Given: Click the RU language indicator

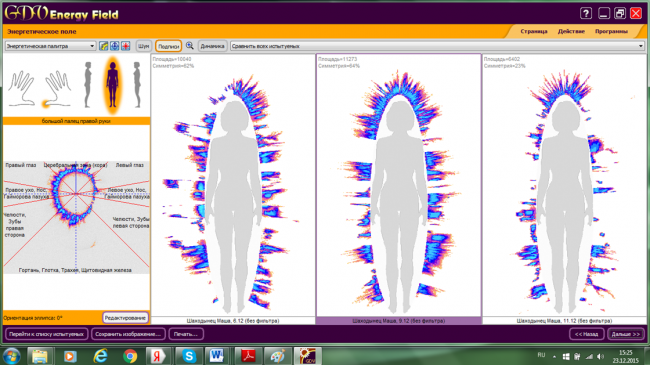Looking at the screenshot, I should click(x=541, y=355).
